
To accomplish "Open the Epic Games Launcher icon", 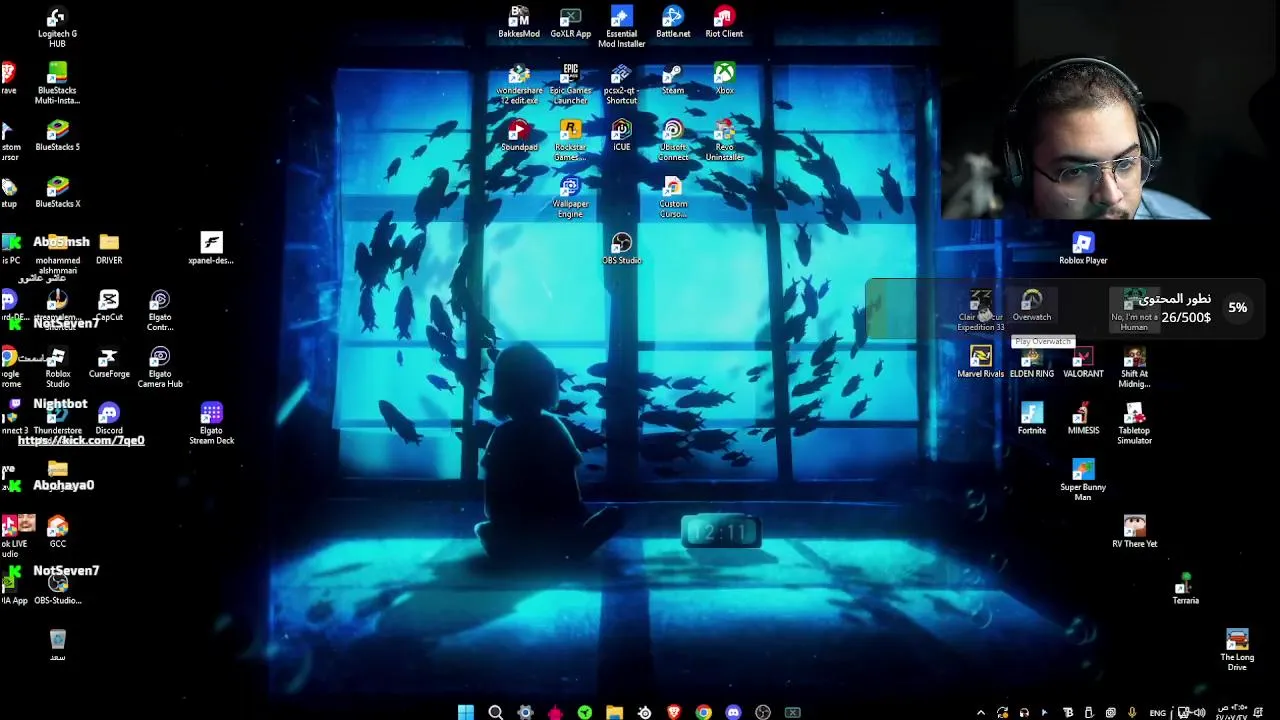I will [x=570, y=85].
